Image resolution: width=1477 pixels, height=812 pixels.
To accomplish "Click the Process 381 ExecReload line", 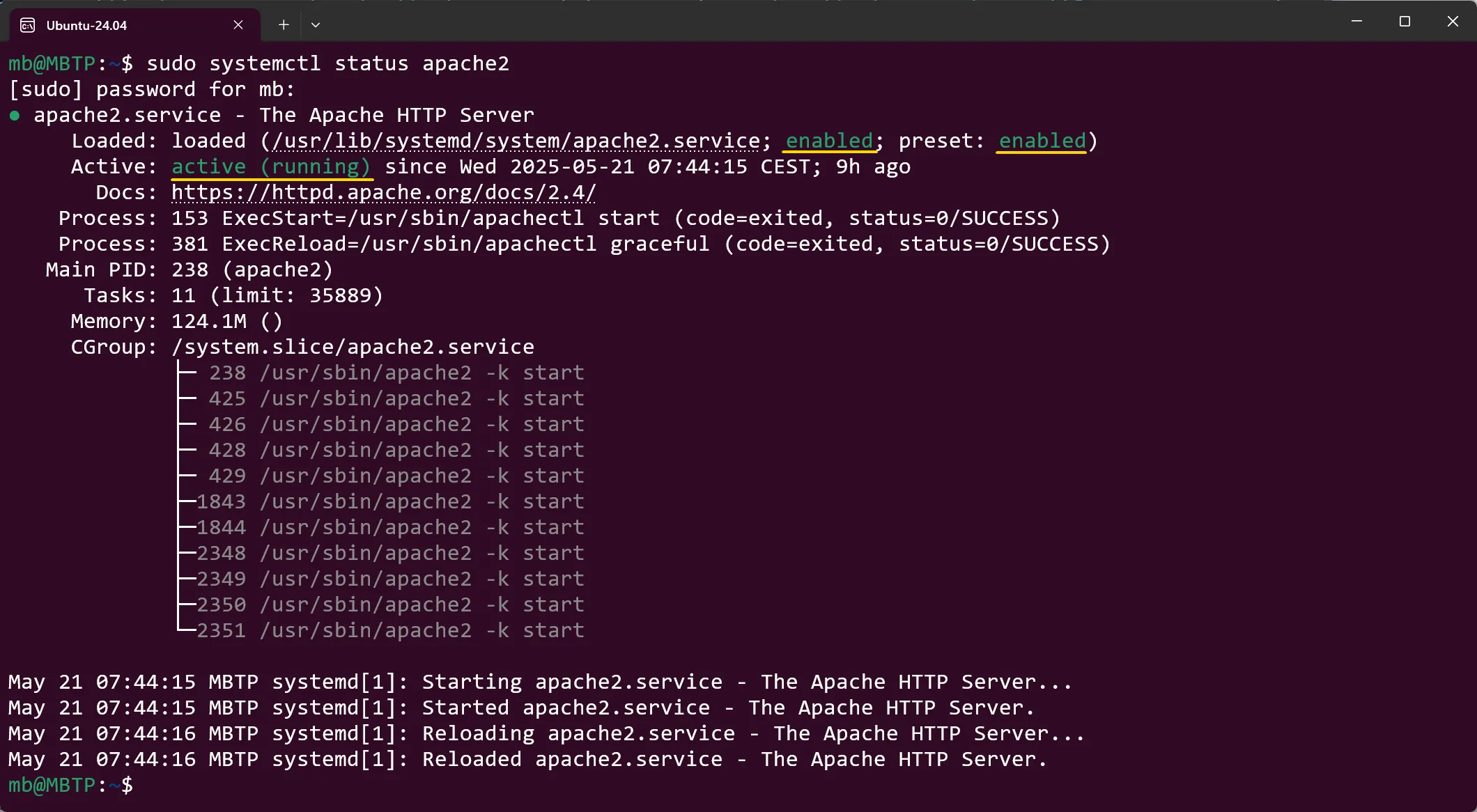I will 584,244.
